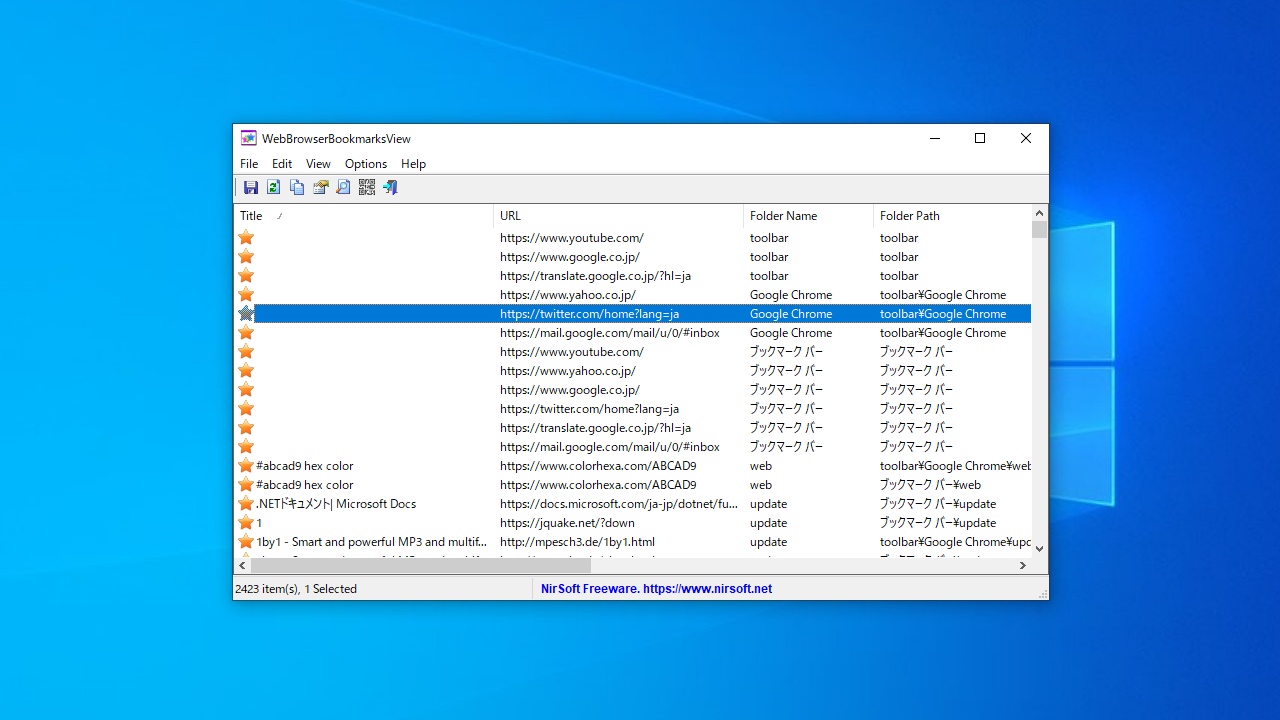Click the Copy Selected Items toolbar icon
The height and width of the screenshot is (720, 1280).
point(297,187)
